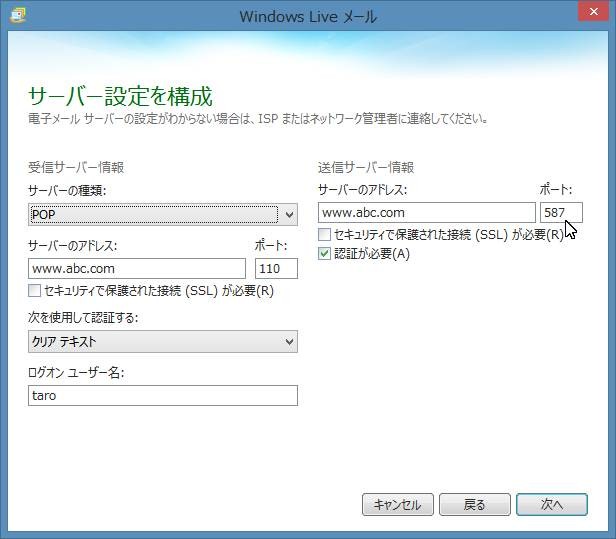The image size is (616, 539).
Task: Enable SSL checkbox under incoming server
Action: coord(34,291)
